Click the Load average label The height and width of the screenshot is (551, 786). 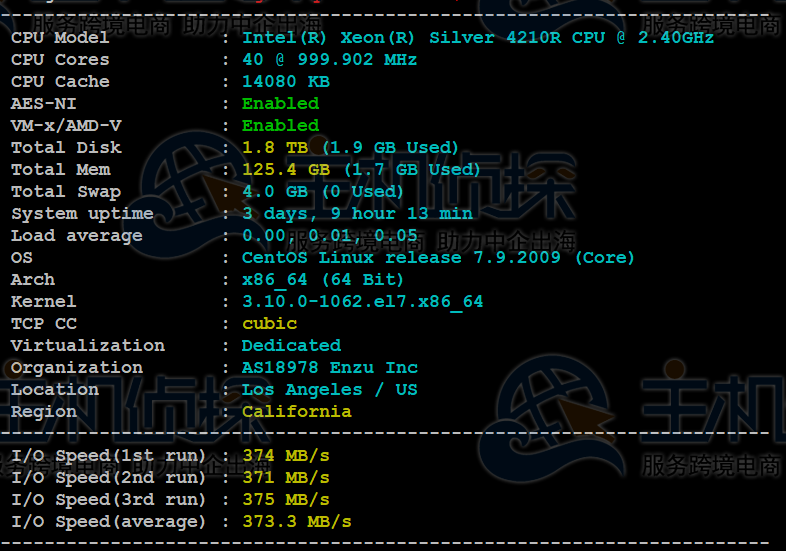point(76,236)
